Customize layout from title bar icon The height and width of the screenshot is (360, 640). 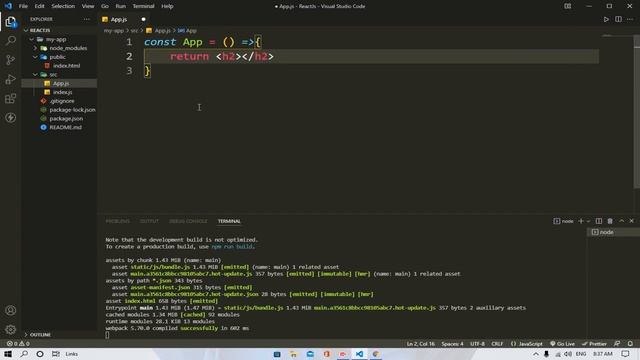point(567,6)
